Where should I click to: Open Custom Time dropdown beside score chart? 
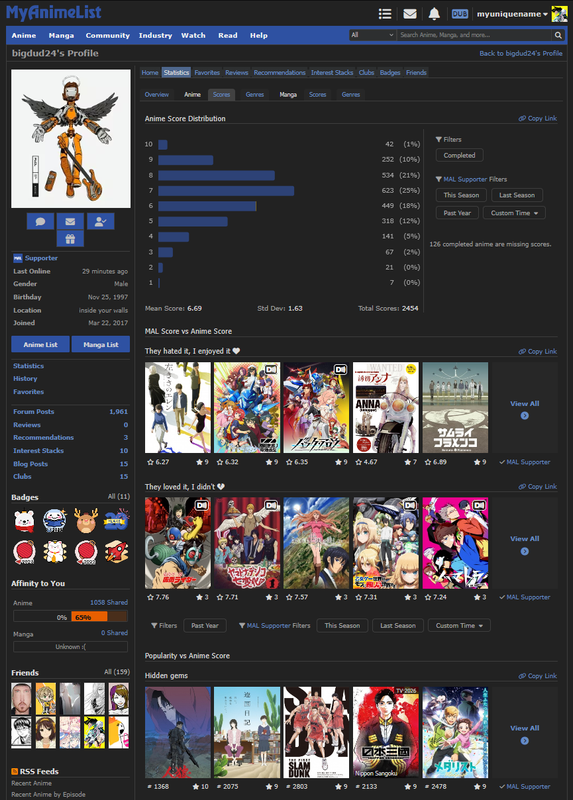[514, 213]
